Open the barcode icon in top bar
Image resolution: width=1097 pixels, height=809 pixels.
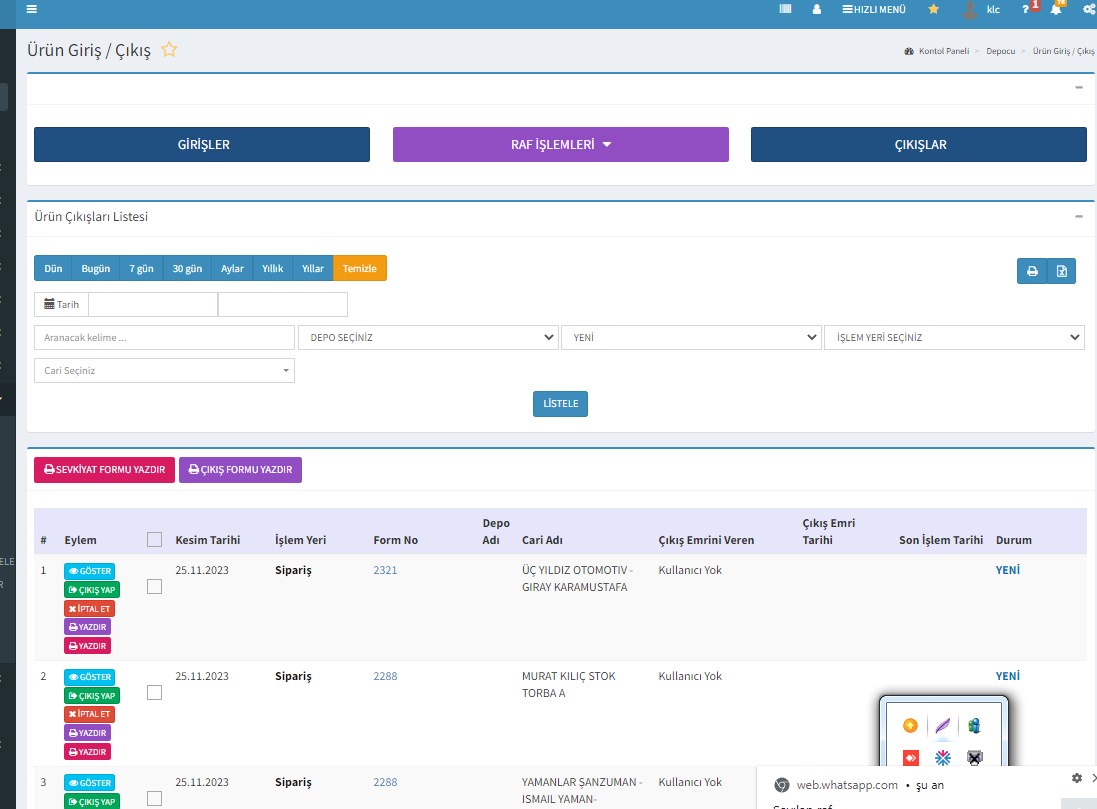(x=785, y=9)
